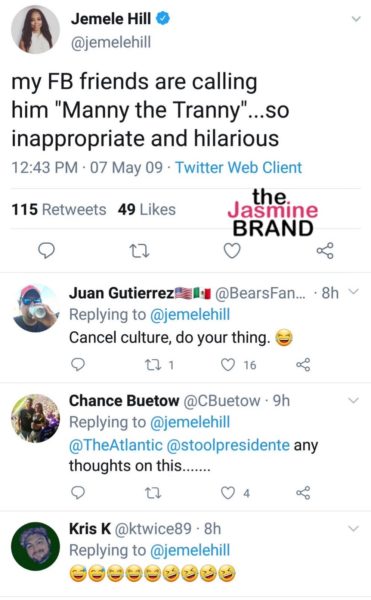The width and height of the screenshot is (371, 600).
Task: Reply to Chance Buetow's comment
Action: 78,492
